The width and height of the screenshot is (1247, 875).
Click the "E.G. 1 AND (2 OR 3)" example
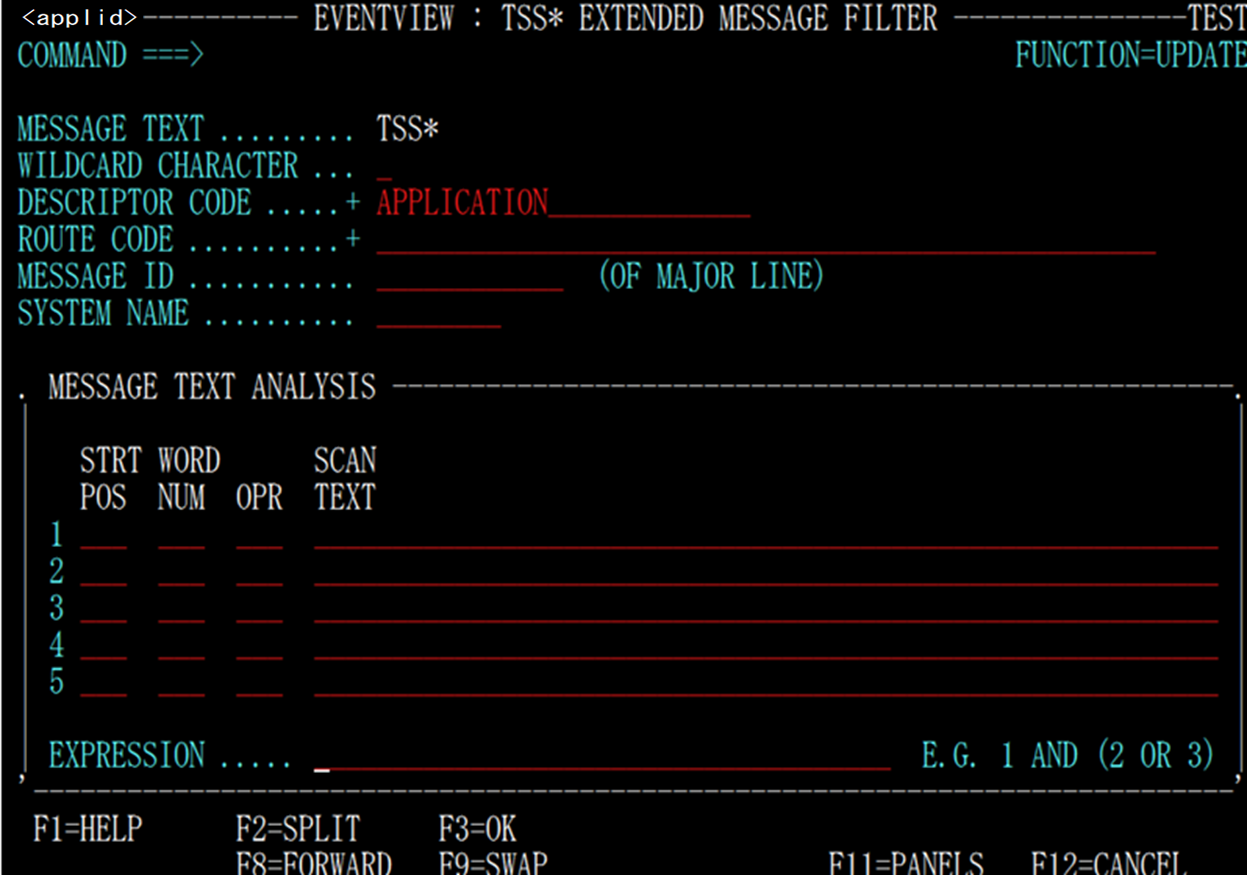click(x=1068, y=756)
